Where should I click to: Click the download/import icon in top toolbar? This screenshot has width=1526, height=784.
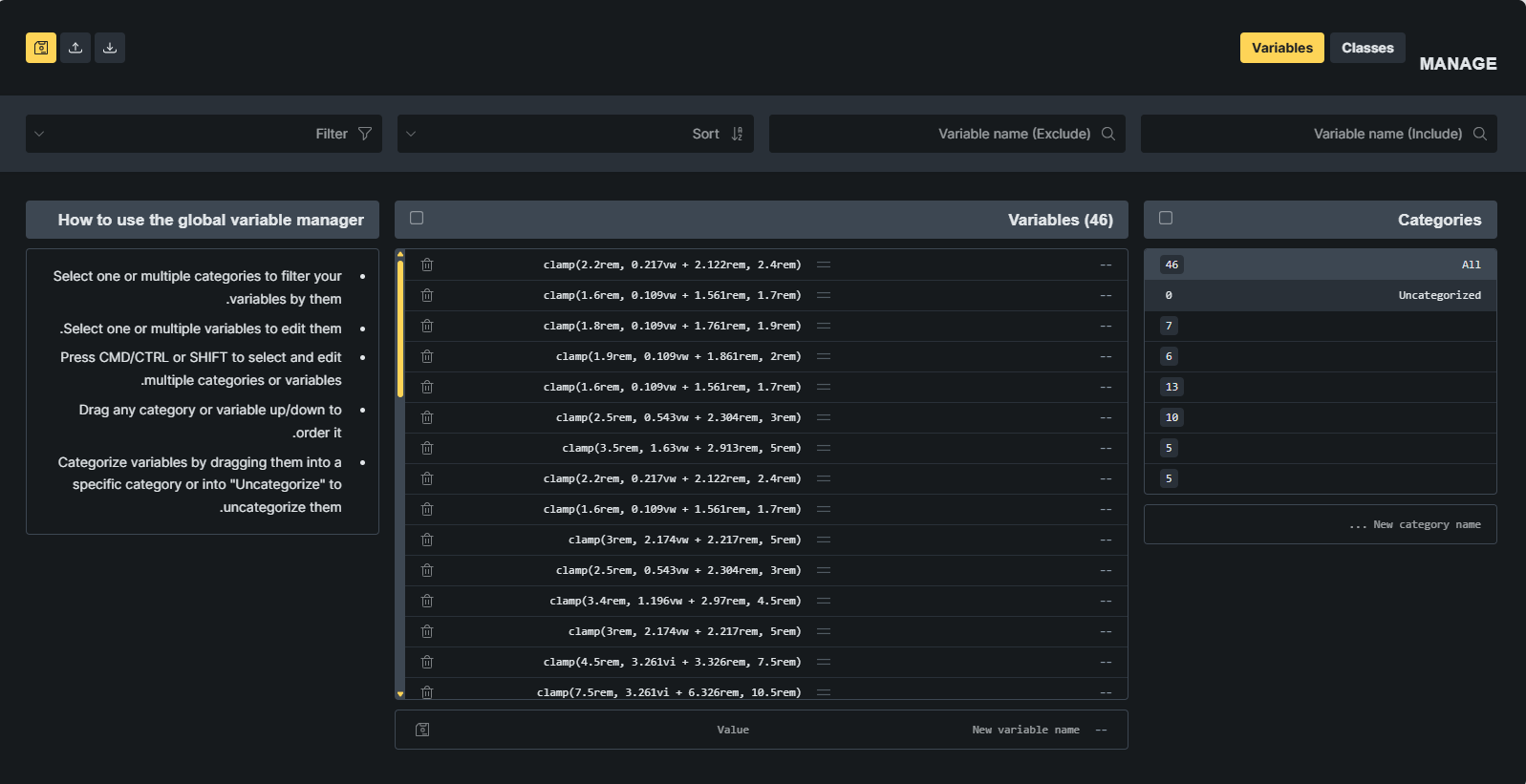(110, 48)
